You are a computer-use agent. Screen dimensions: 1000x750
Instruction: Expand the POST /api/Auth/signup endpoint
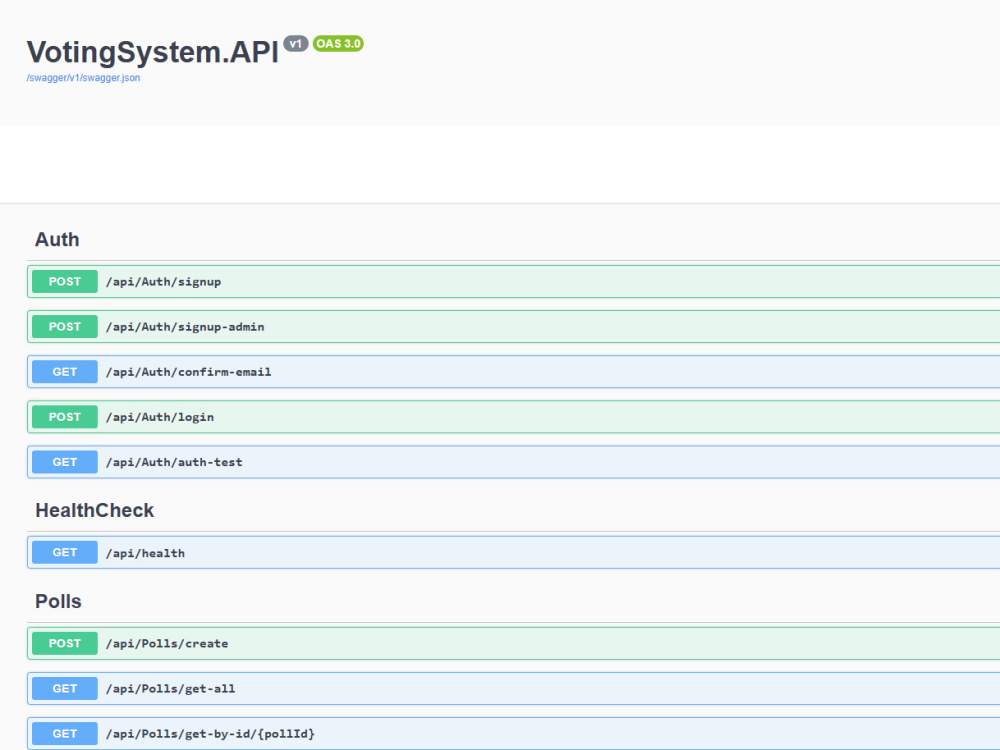(513, 282)
